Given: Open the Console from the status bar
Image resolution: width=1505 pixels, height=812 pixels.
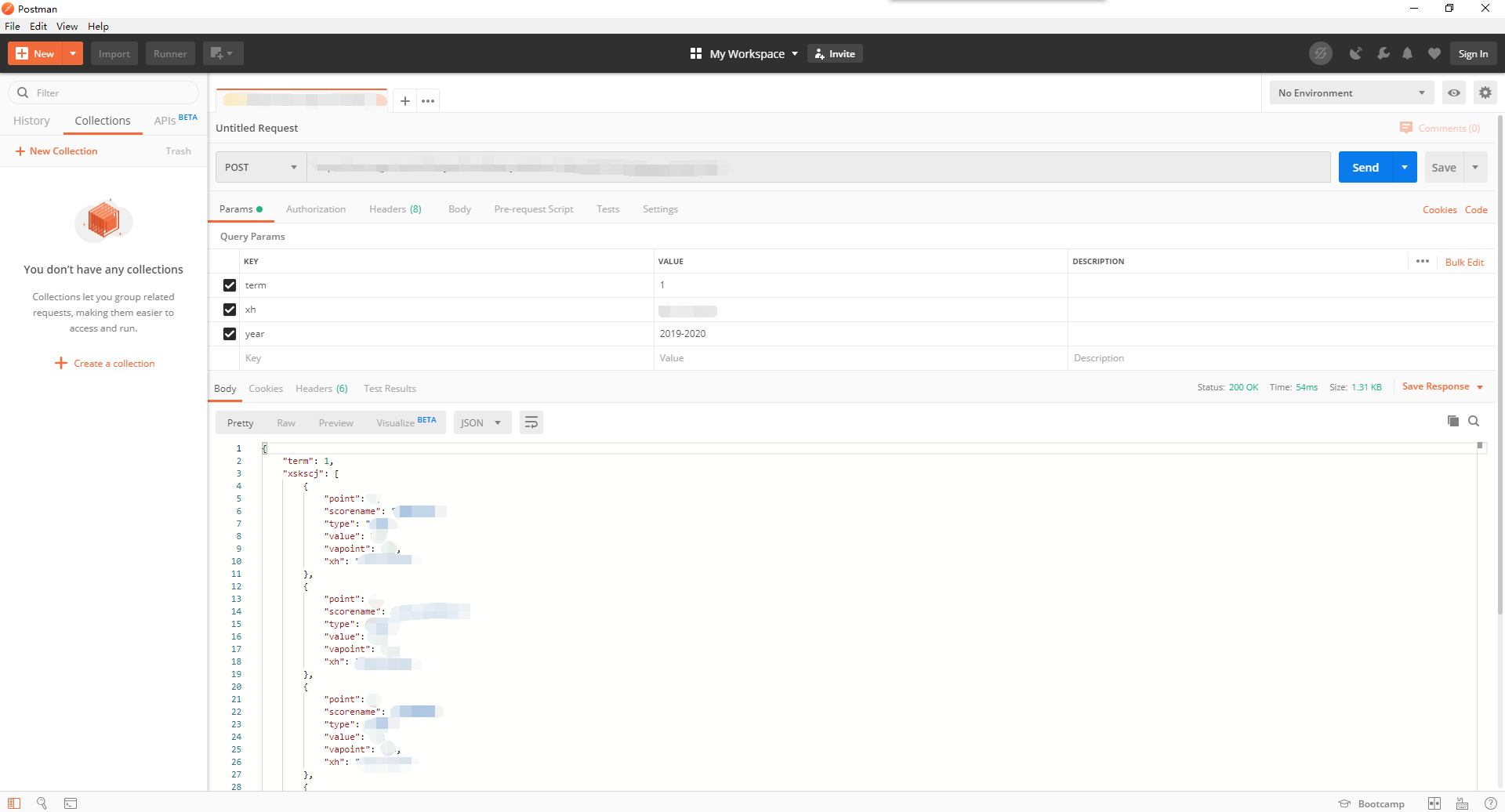Looking at the screenshot, I should click(x=71, y=803).
